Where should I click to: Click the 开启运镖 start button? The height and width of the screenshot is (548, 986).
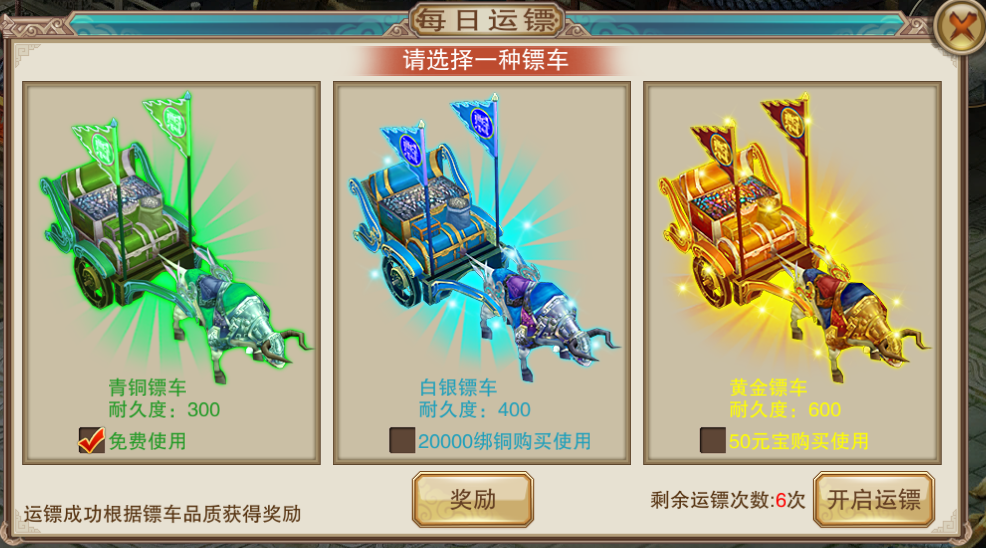pyautogui.click(x=873, y=500)
